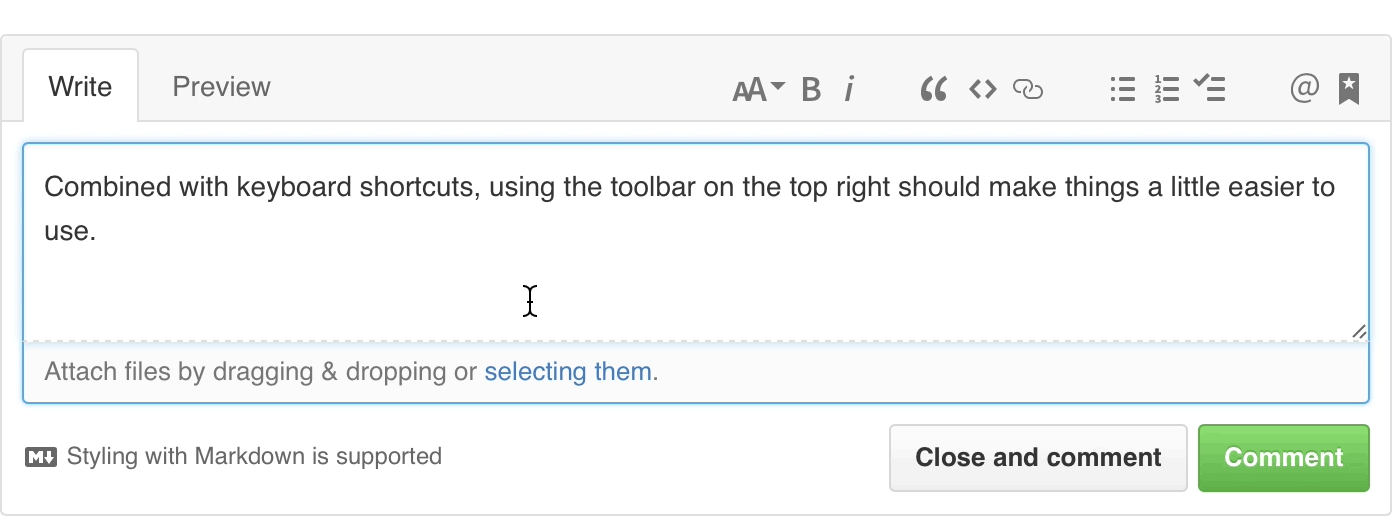1392x516 pixels.
Task: Click the text area resize handle
Action: click(1359, 331)
